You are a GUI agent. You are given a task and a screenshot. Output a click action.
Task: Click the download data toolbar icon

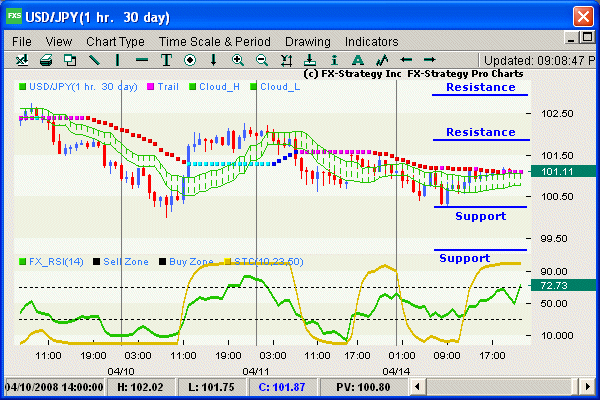click(310, 60)
